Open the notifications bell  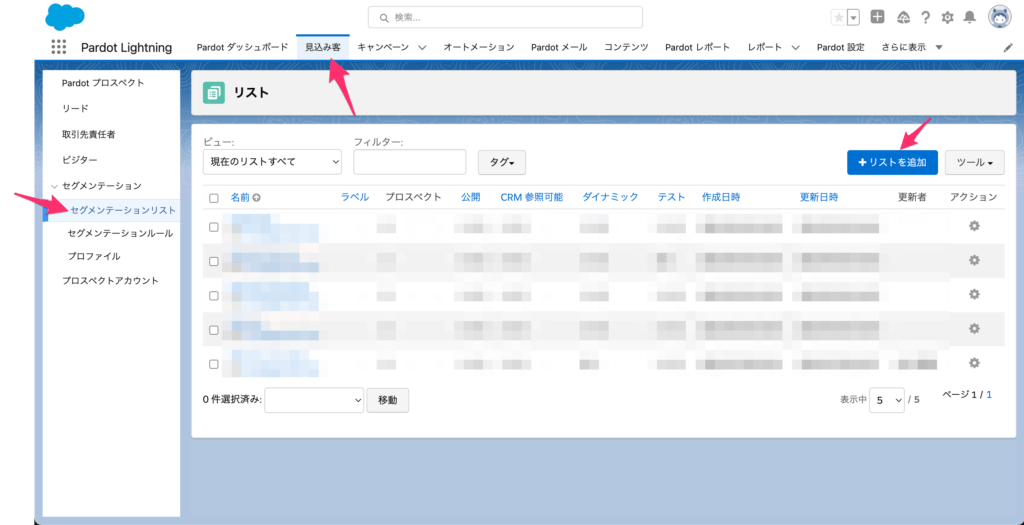tap(970, 17)
